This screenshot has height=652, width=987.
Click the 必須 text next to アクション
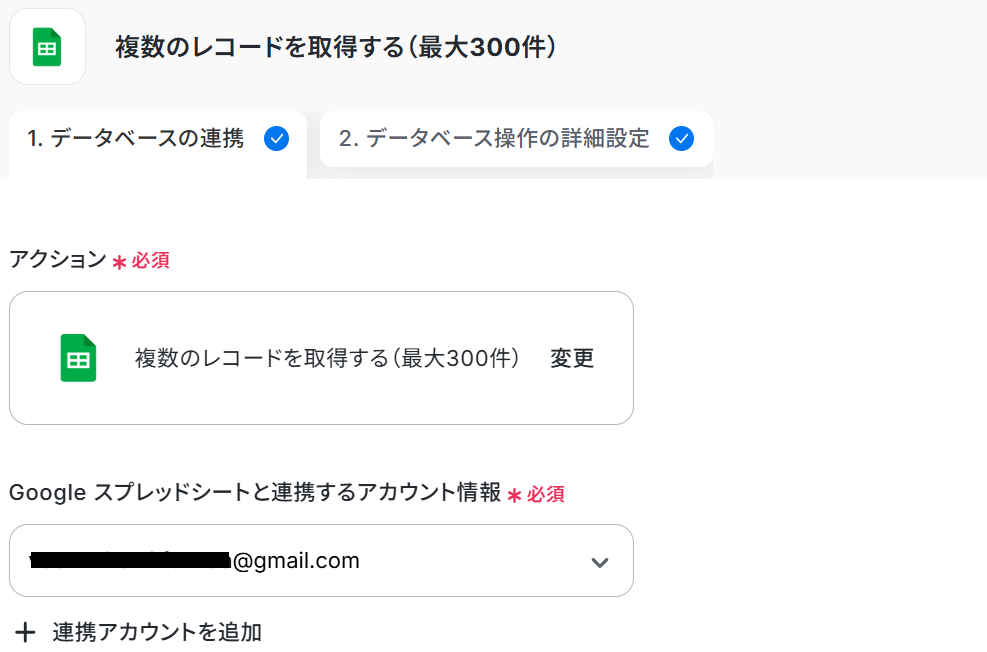151,261
